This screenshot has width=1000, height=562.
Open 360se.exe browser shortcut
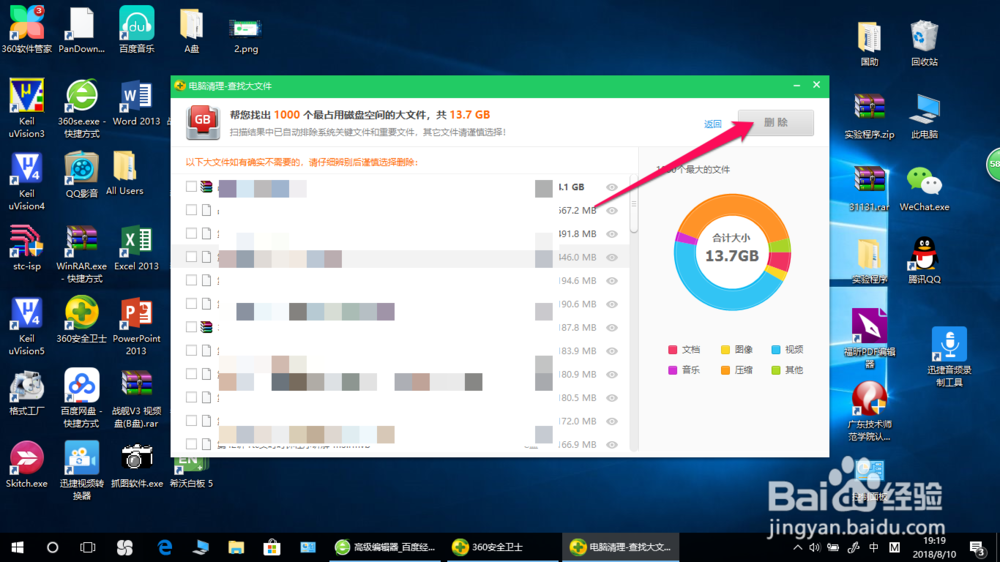click(x=82, y=108)
